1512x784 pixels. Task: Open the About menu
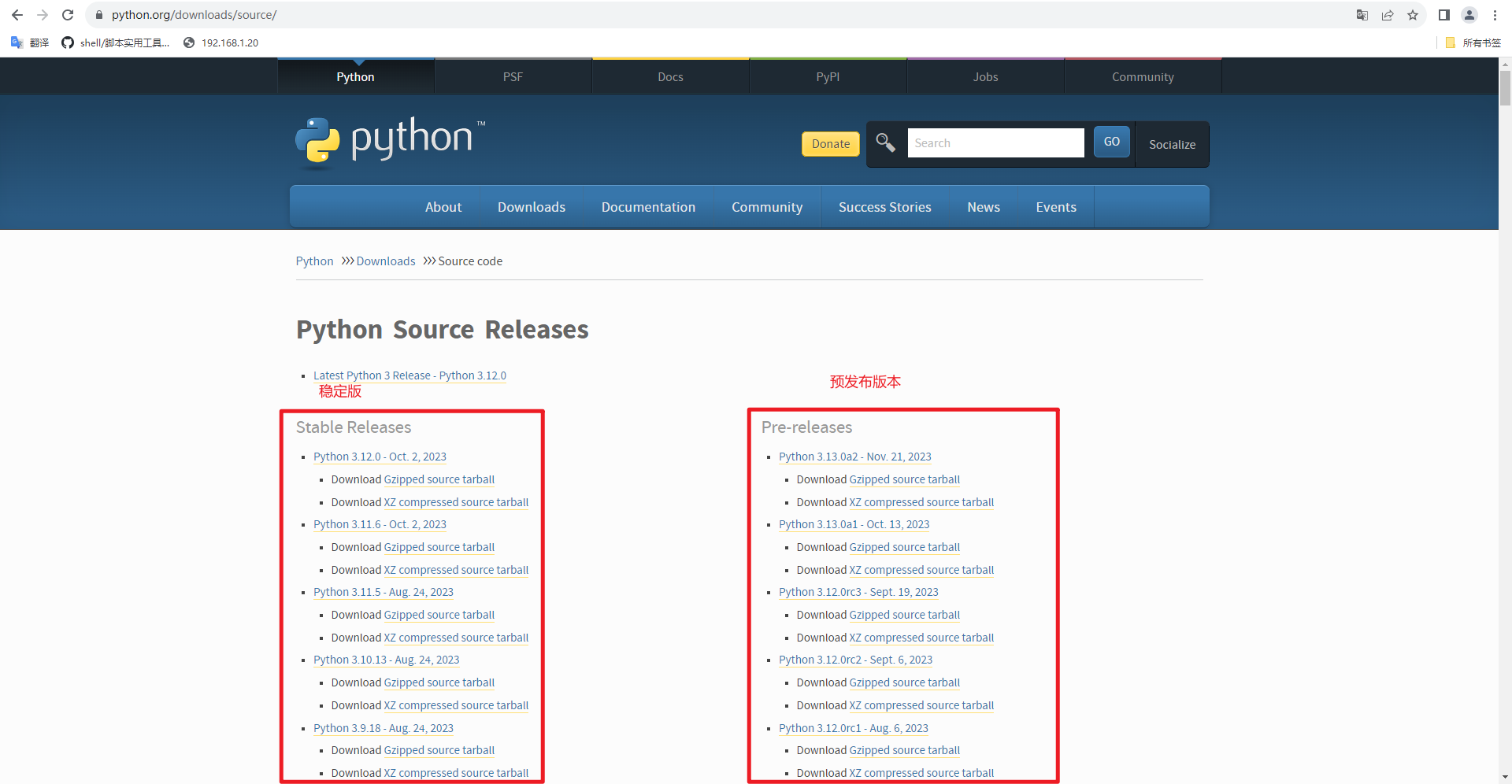(x=443, y=207)
